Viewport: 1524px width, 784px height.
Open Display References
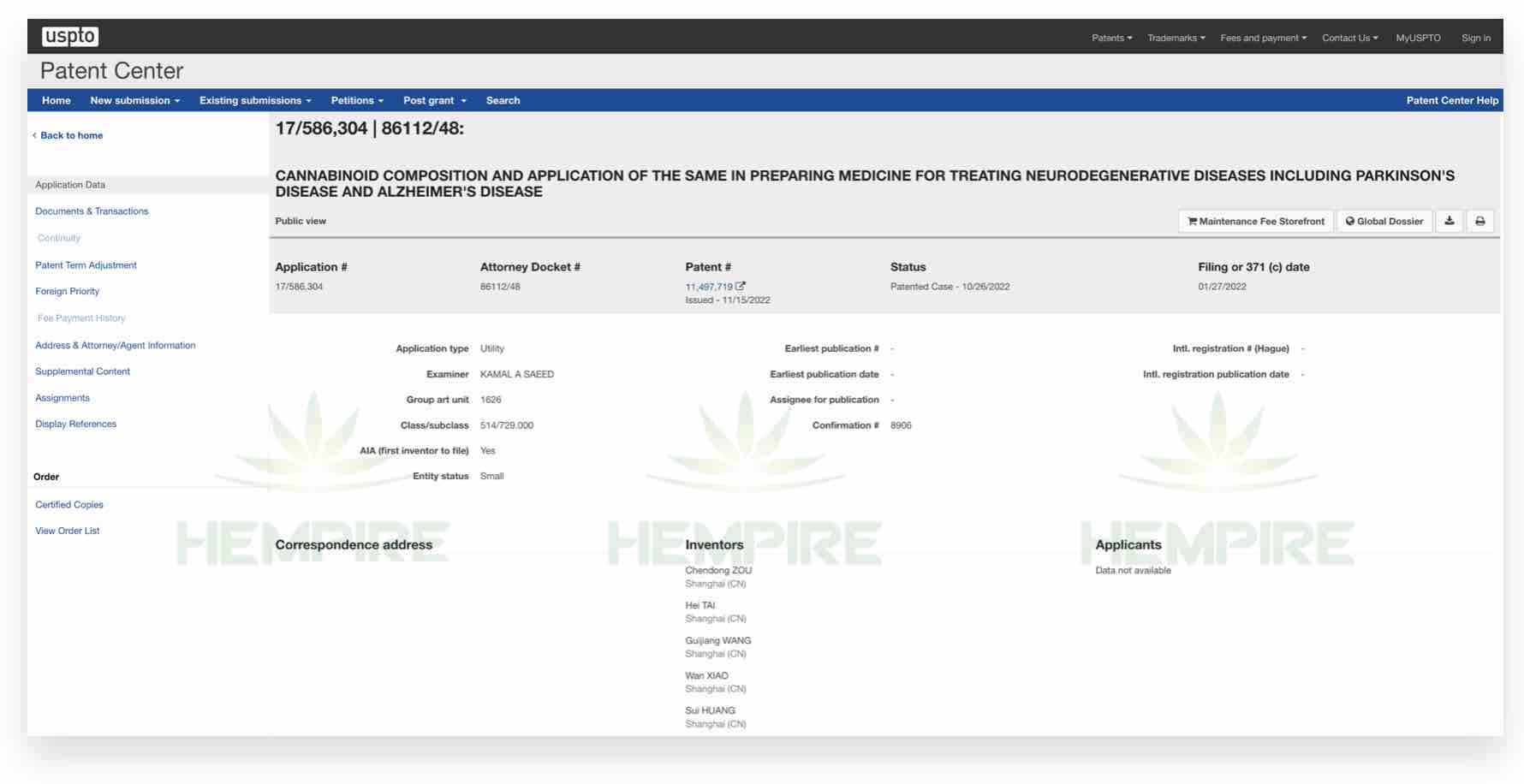75,424
